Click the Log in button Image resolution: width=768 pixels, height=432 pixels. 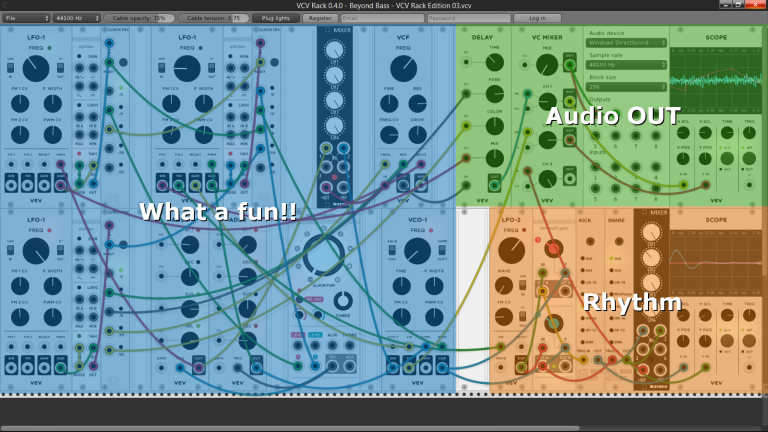[x=537, y=18]
